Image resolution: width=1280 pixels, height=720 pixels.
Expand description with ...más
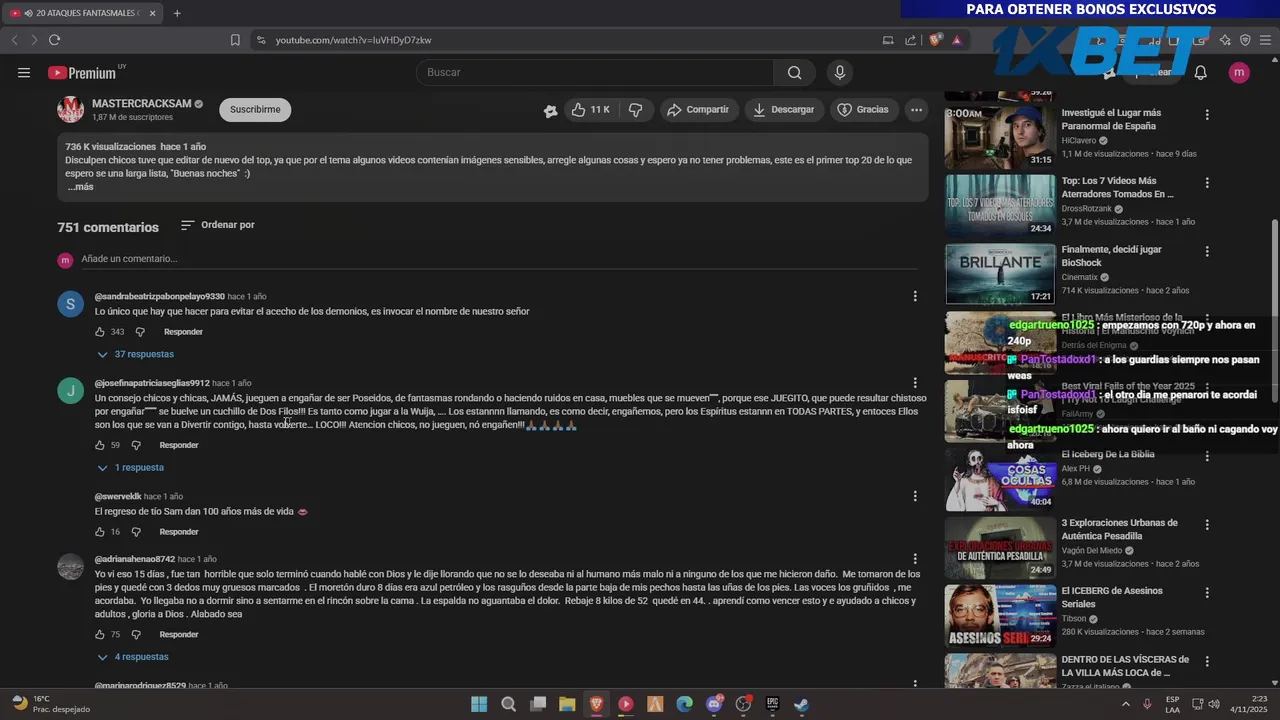coord(80,187)
